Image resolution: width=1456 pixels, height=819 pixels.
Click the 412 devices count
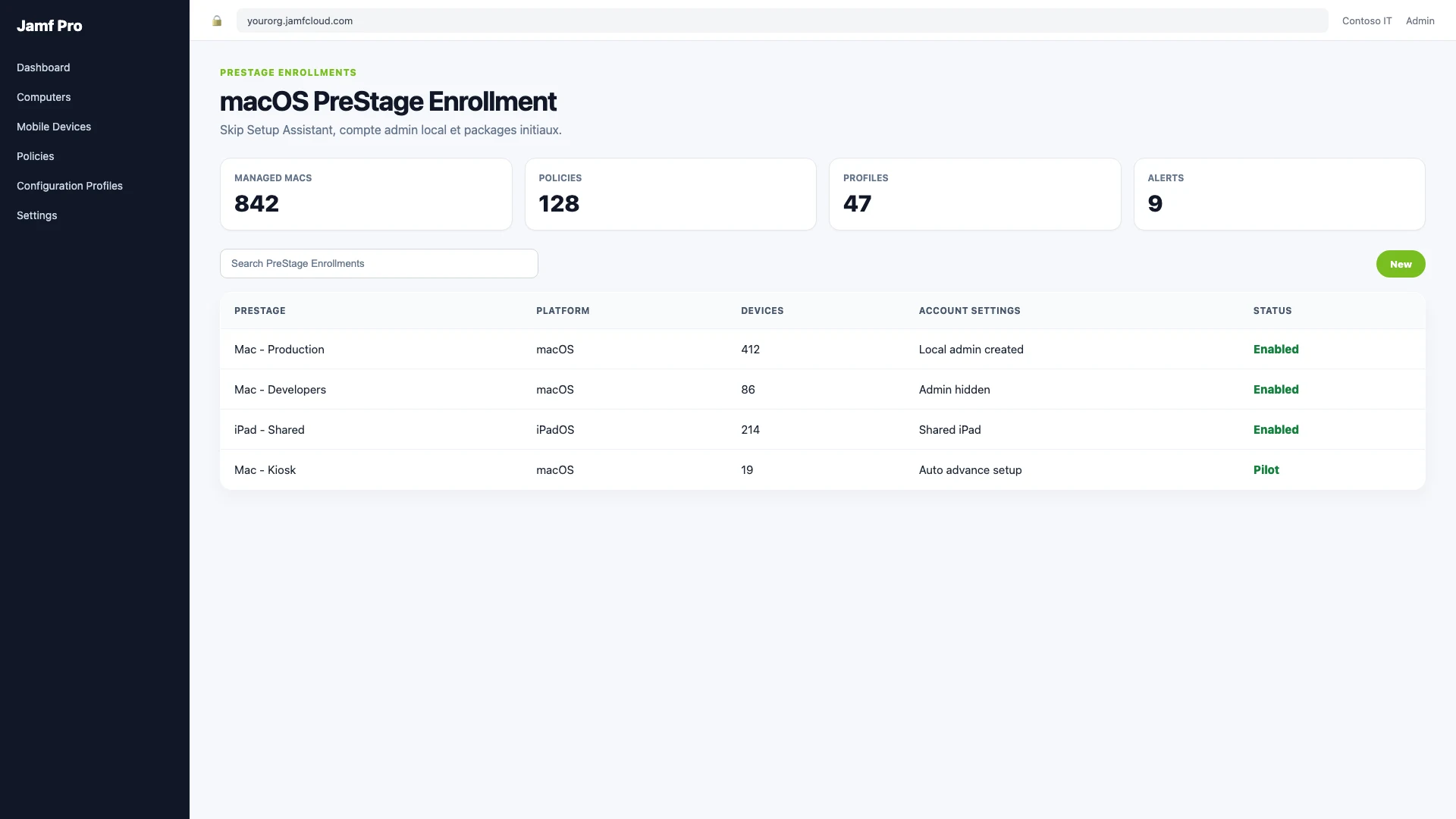coord(750,350)
